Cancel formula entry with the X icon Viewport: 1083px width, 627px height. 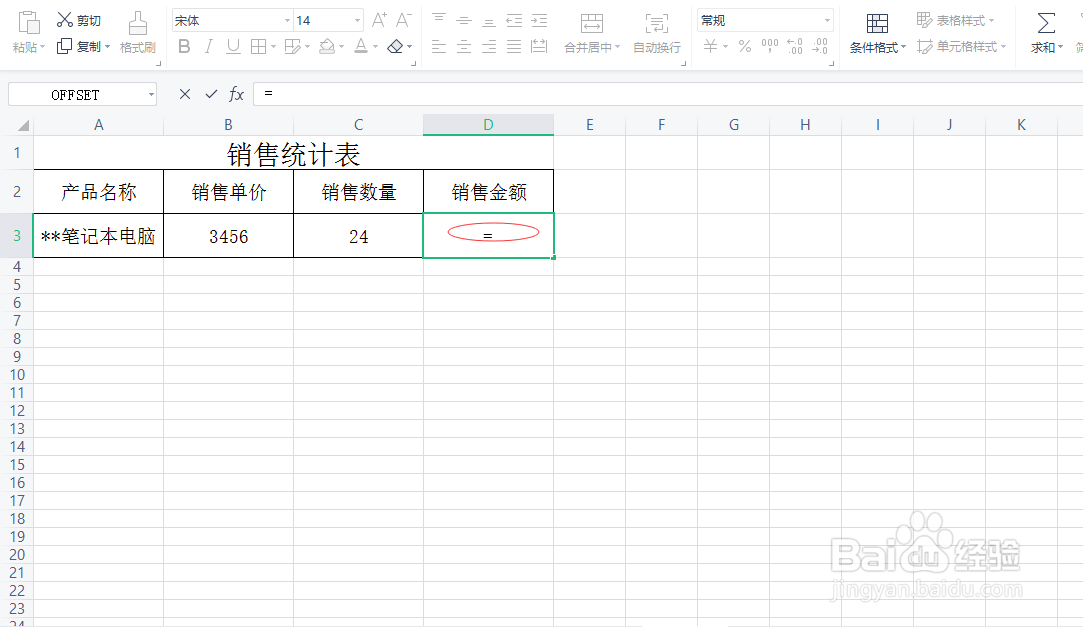pos(184,94)
